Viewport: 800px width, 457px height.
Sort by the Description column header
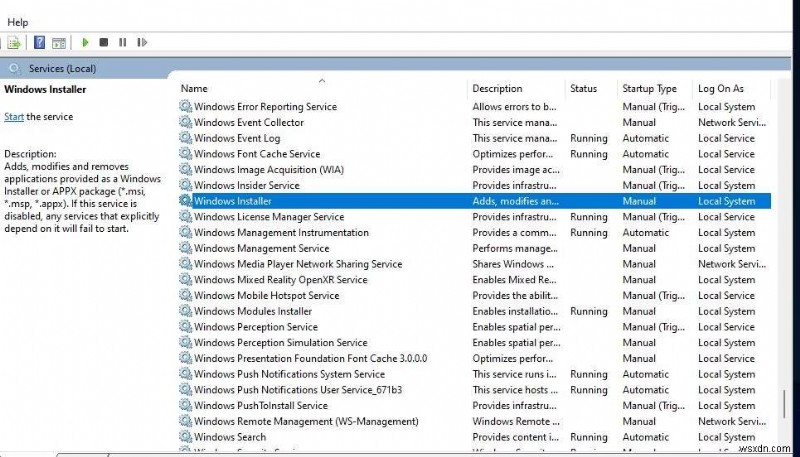pos(497,89)
